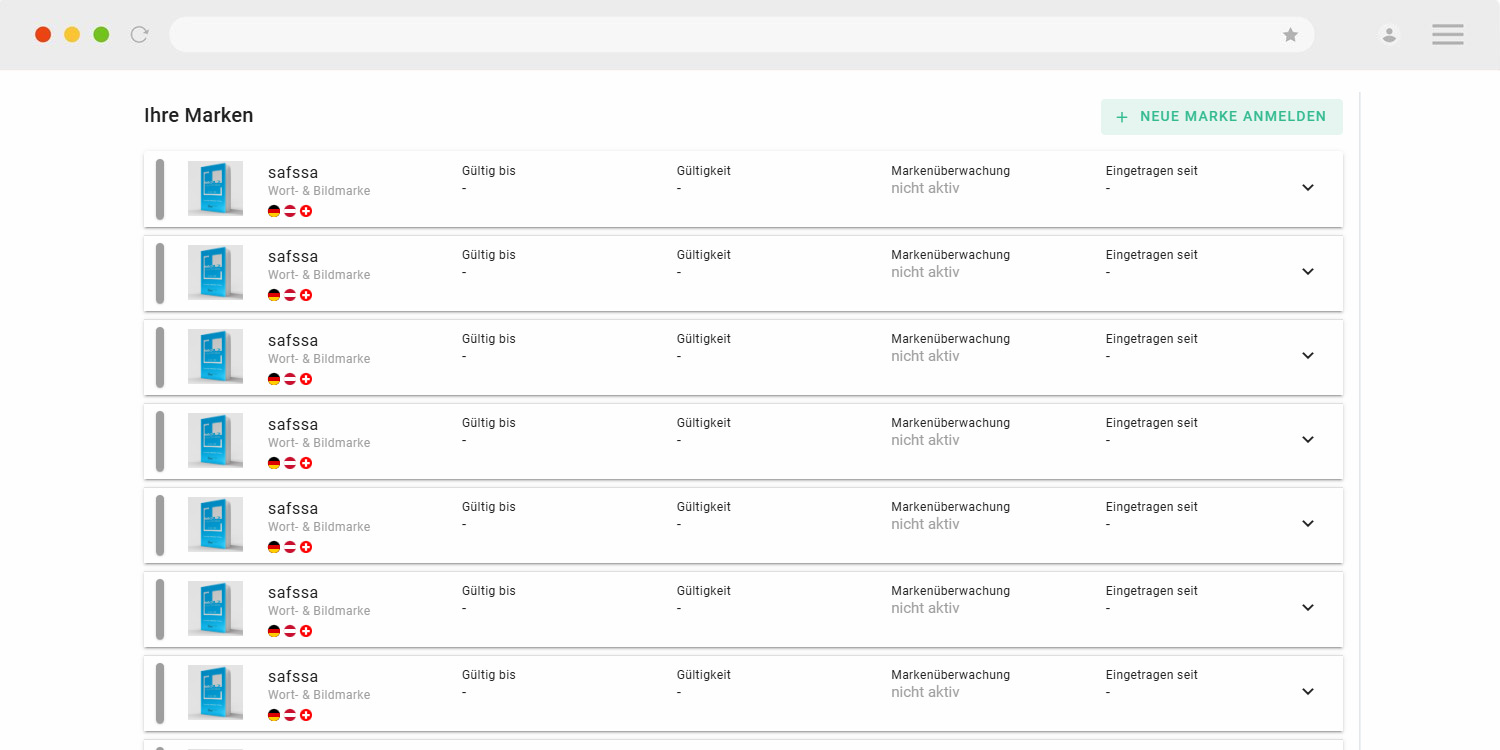Bookmark the page with the star icon

tap(1291, 35)
